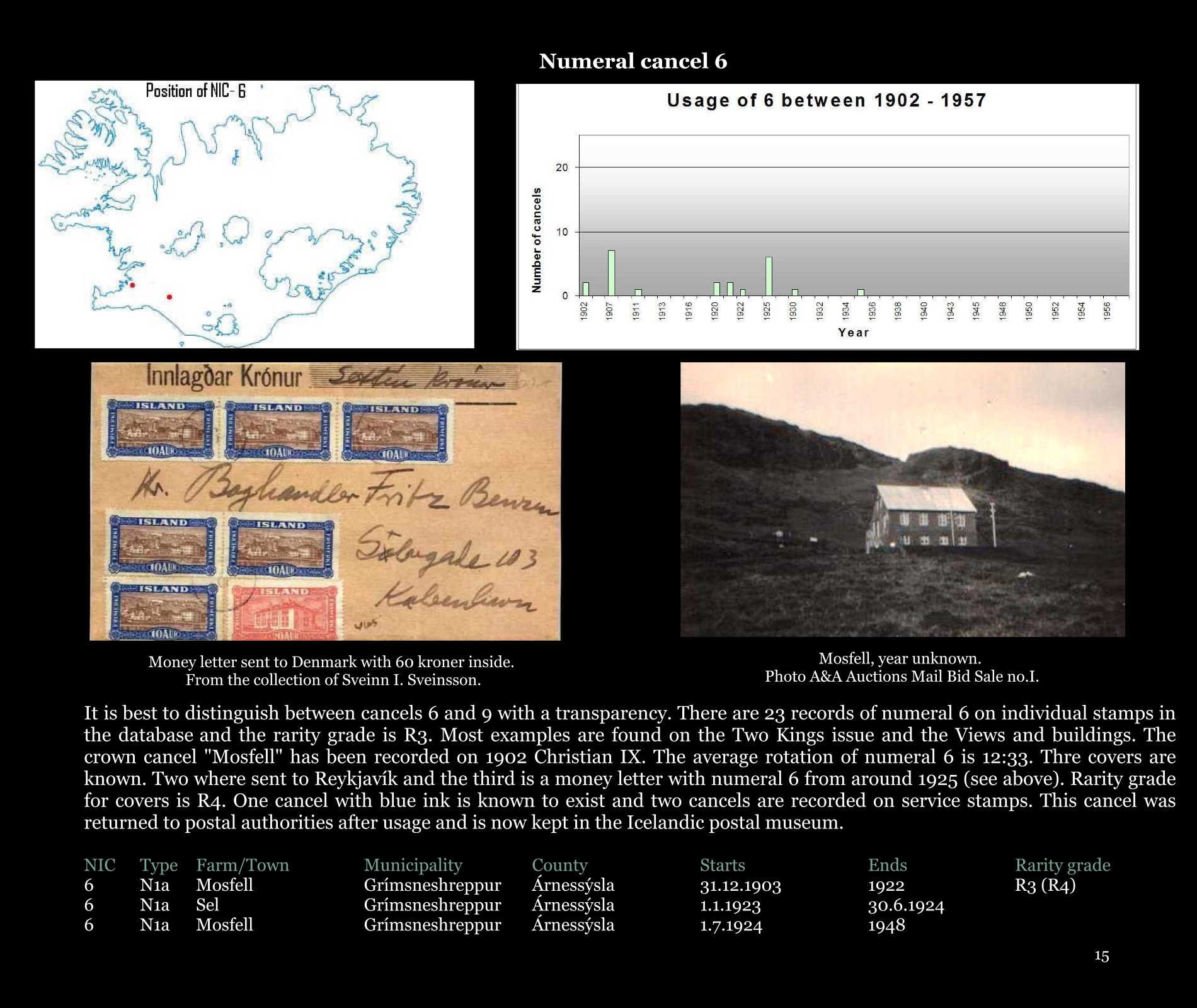1197x1008 pixels.
Task: Select the chart title "Usage of 6 between 1902 - 1957"
Action: click(826, 100)
